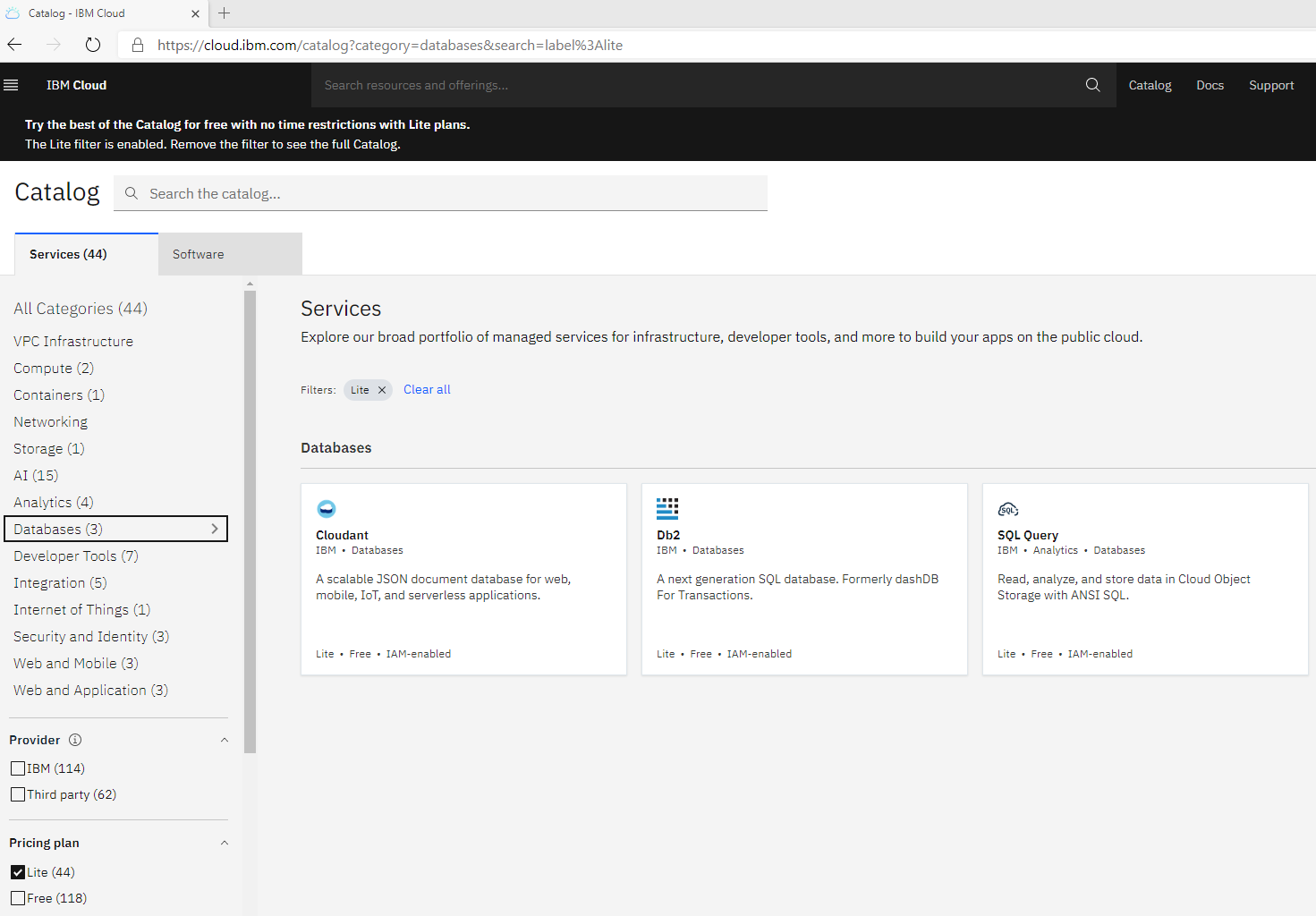Remove the Lite filter with its X icon
The height and width of the screenshot is (916, 1316).
pyautogui.click(x=382, y=390)
